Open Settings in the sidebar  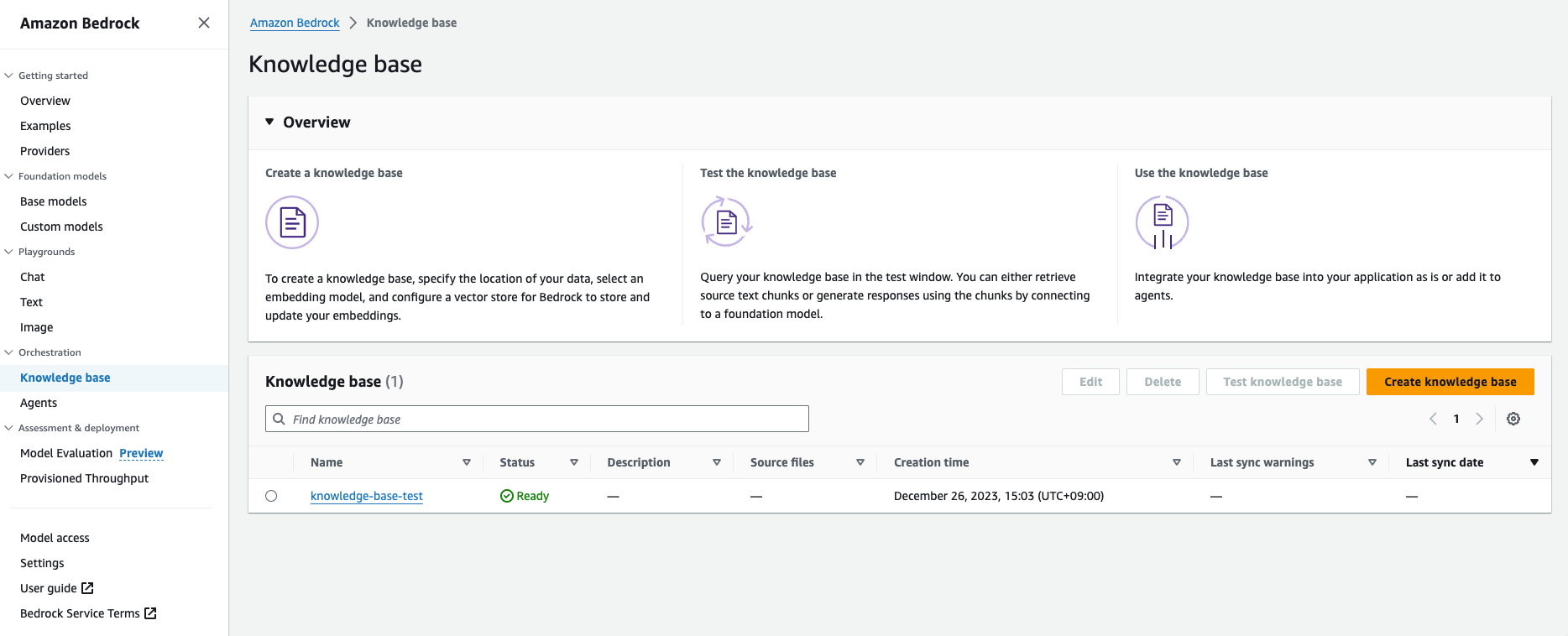point(42,563)
